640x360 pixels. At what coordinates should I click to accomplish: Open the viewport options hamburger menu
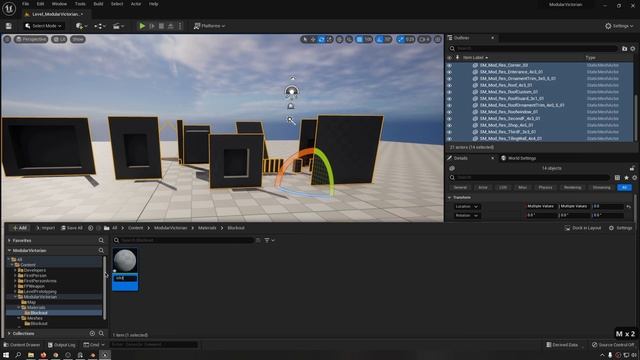(7, 39)
